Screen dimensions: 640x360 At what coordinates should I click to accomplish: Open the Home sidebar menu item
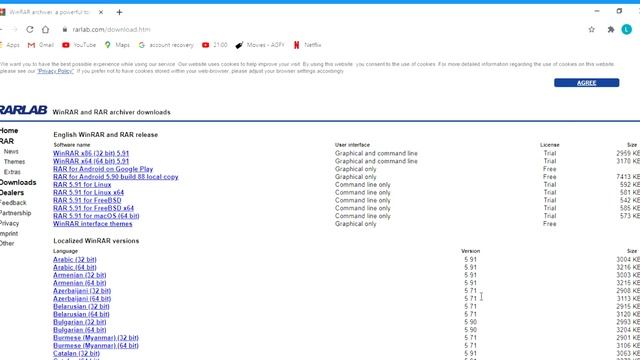tap(9, 131)
